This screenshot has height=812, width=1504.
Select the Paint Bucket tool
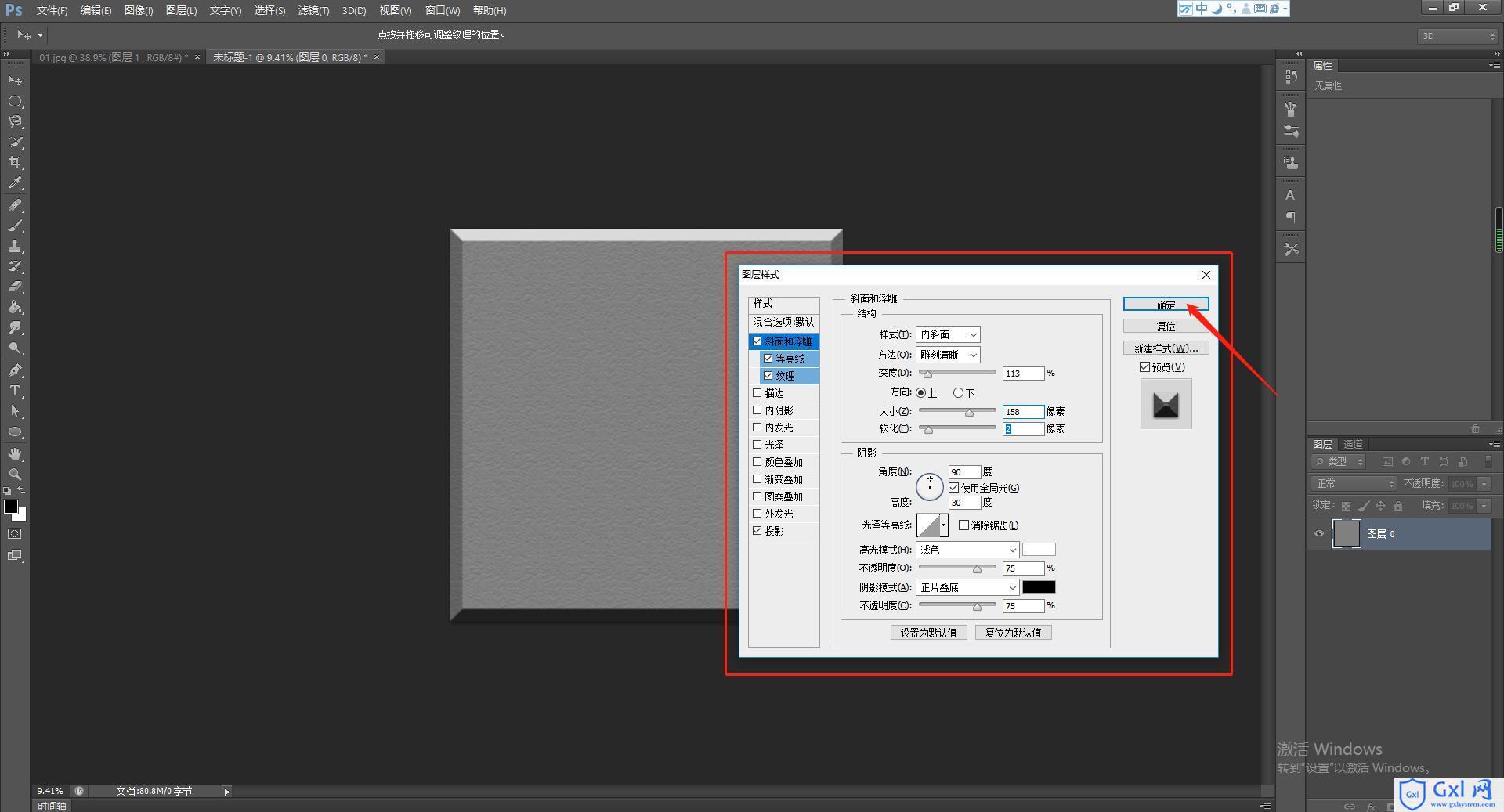tap(15, 307)
